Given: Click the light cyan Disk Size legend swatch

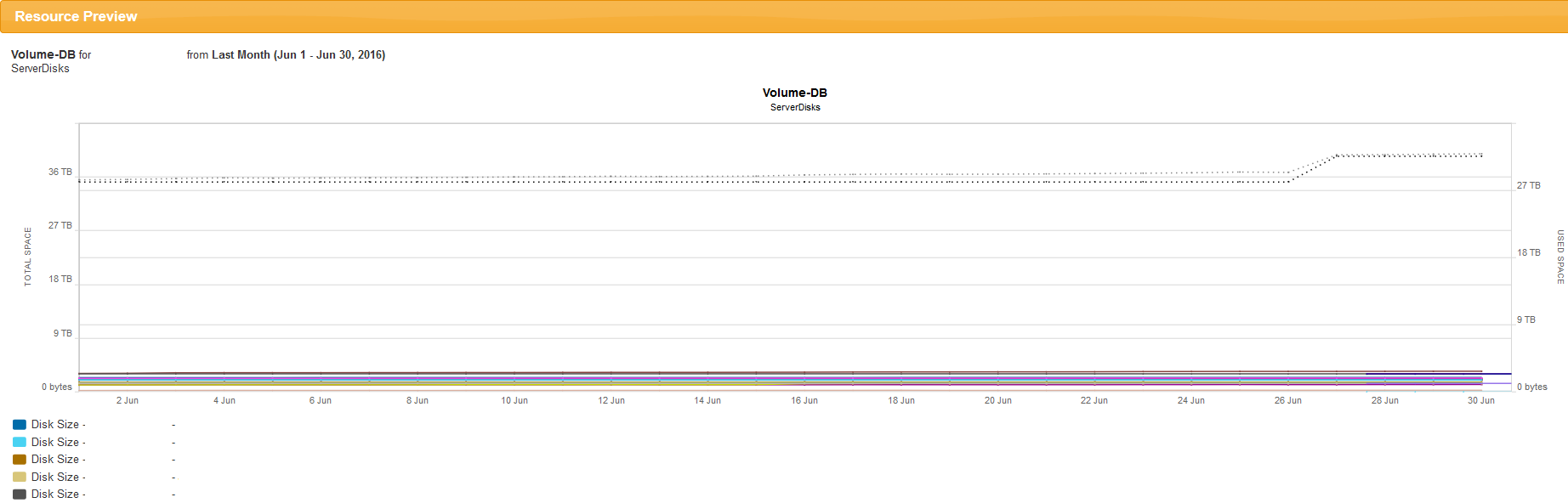Looking at the screenshot, I should click(x=20, y=442).
